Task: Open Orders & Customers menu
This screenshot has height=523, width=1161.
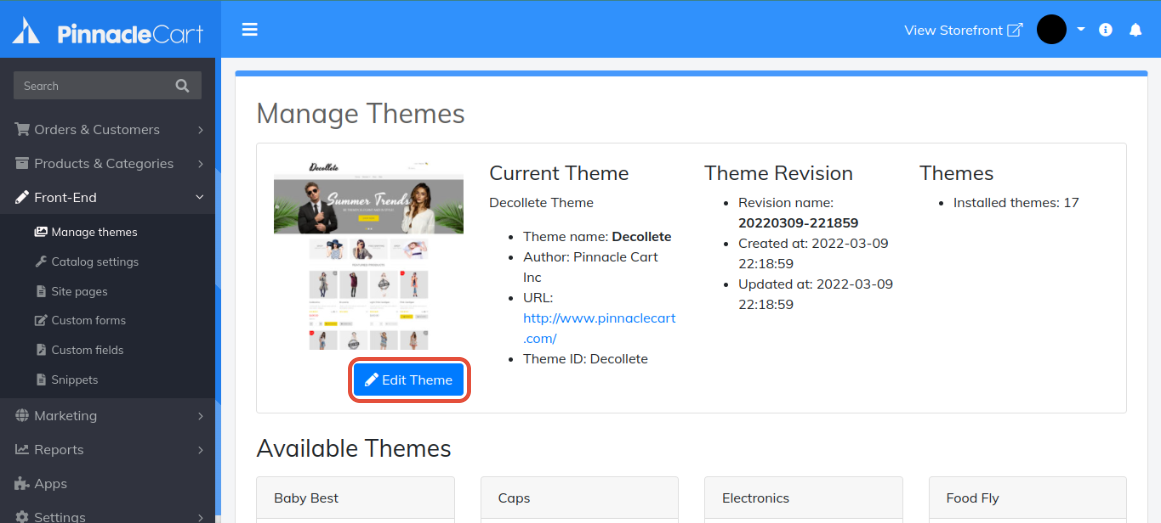Action: pos(107,130)
